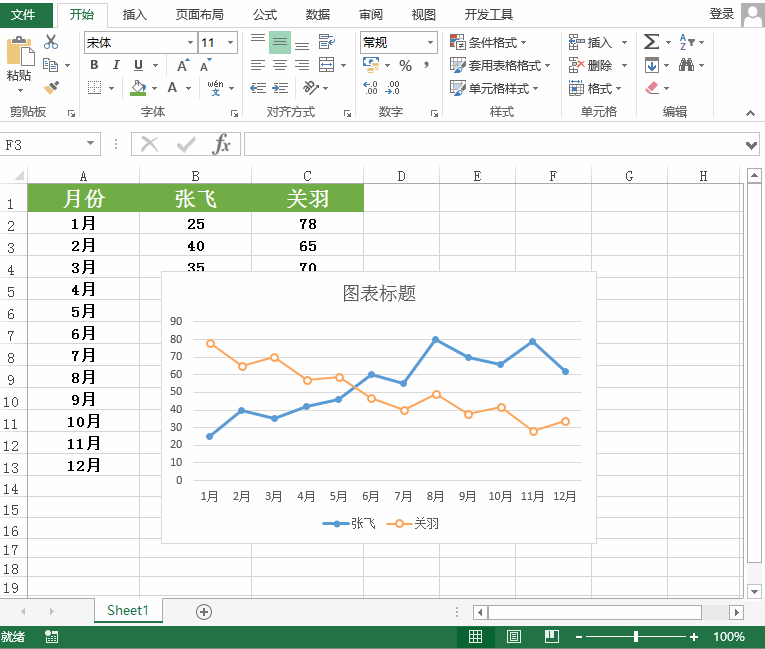Click the font color A swatch
This screenshot has width=765, height=649.
coord(172,88)
